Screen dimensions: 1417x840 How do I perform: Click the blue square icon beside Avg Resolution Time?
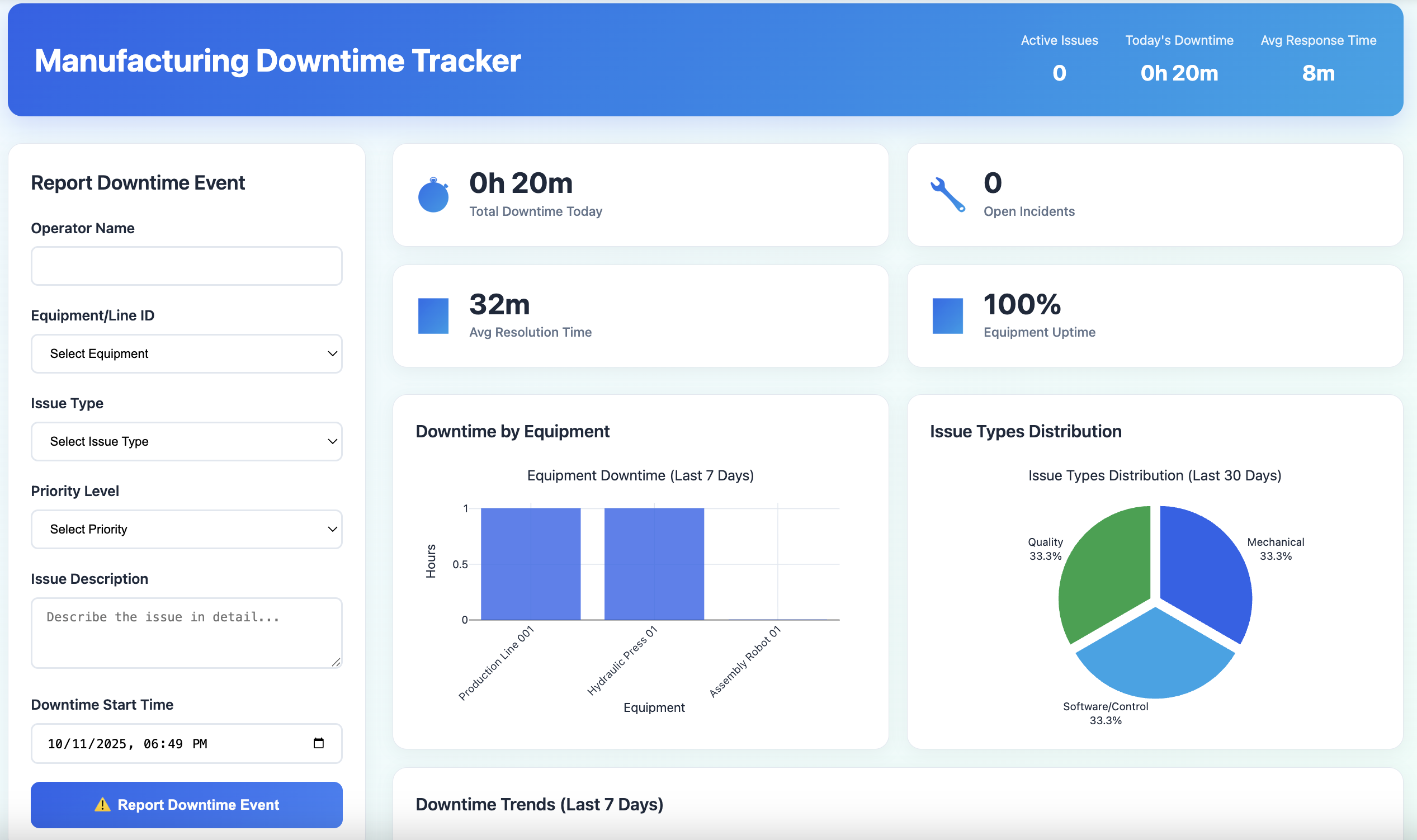point(433,315)
